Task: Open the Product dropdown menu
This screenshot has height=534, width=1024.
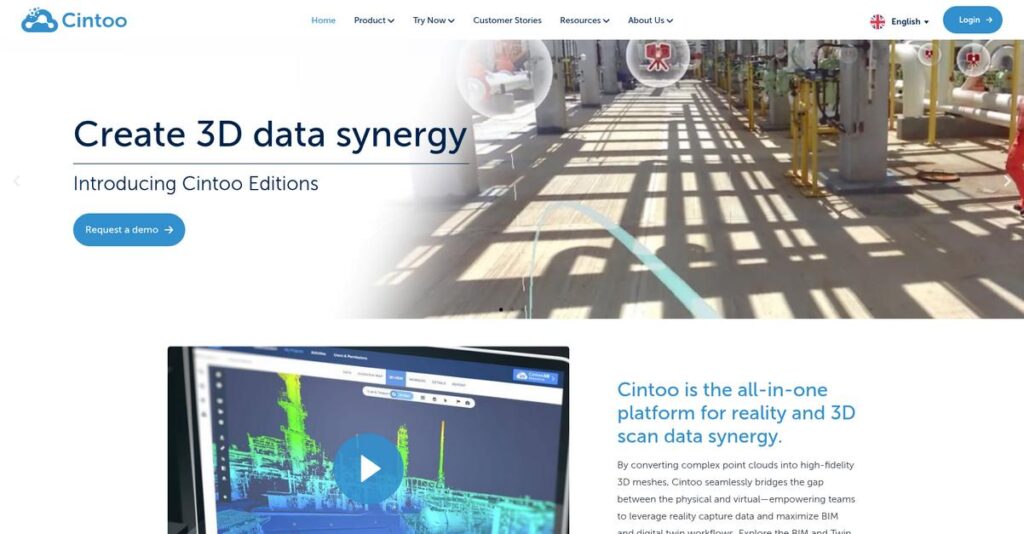Action: coord(374,20)
